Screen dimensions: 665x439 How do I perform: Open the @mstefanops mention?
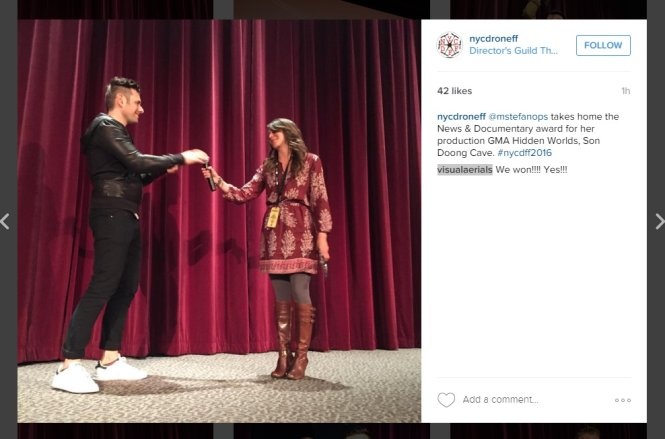coord(518,117)
